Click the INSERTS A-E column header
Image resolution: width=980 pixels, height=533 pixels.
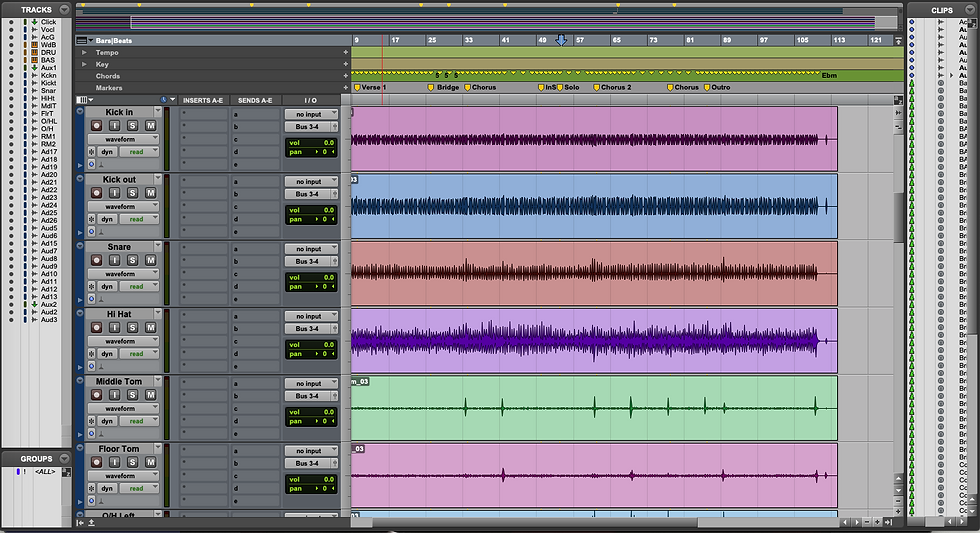pos(202,100)
